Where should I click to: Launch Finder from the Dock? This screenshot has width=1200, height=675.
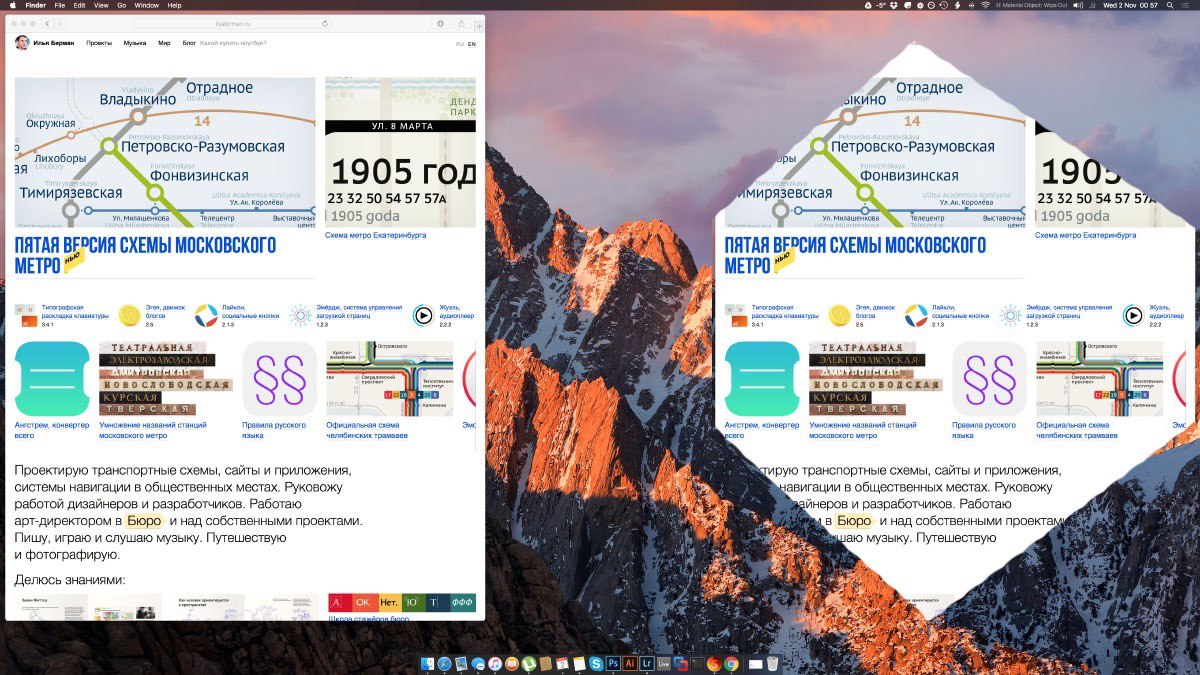427,663
